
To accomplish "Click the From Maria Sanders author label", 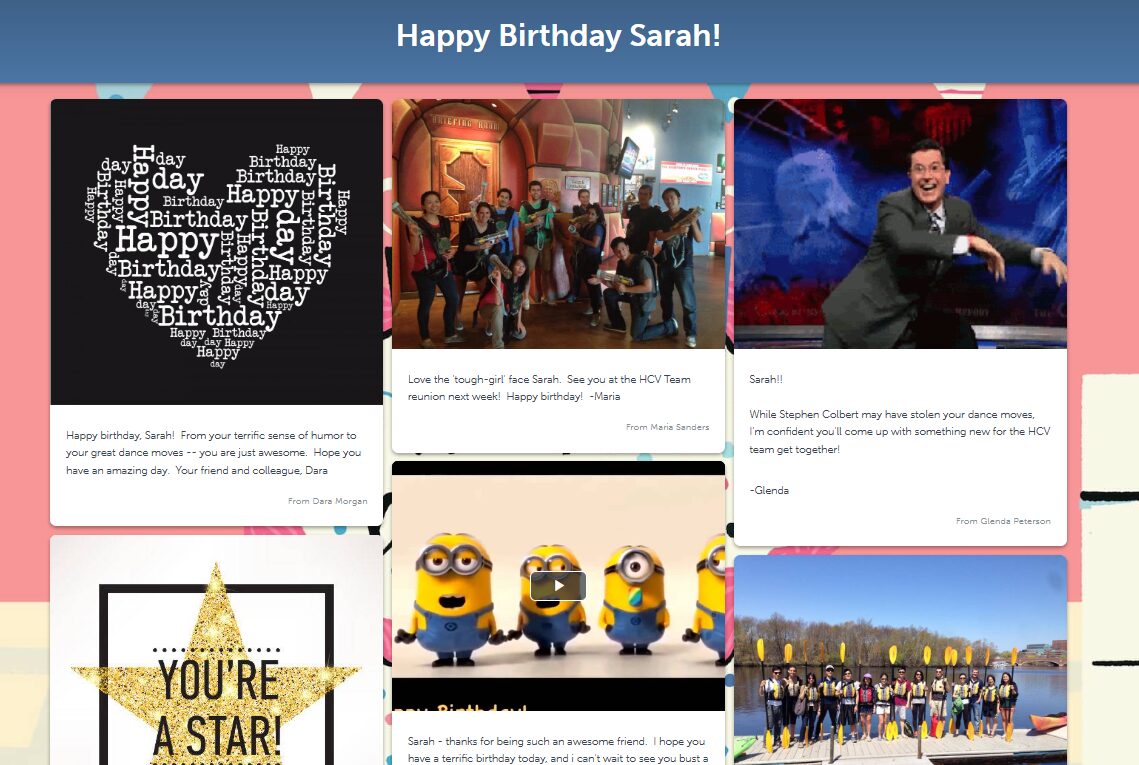I will 667,427.
